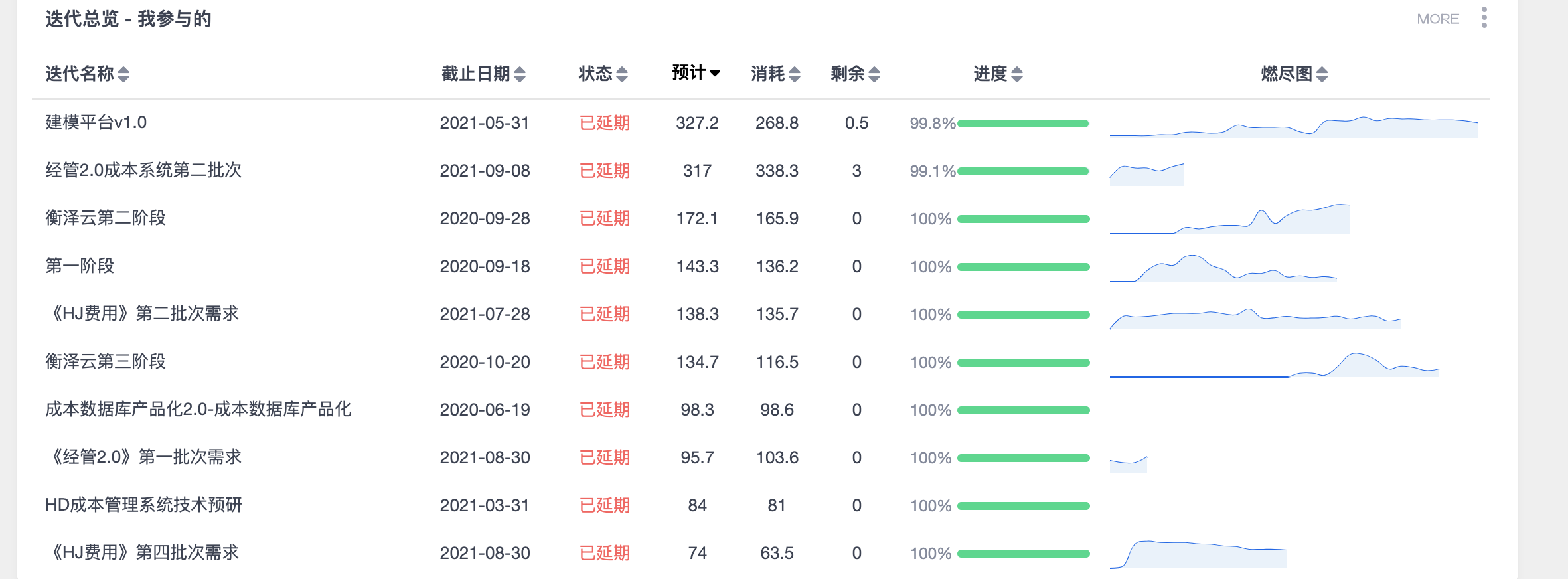This screenshot has height=579, width=1568.
Task: Open 成本数据库产品化2.0-成本数据库产品化 iteration
Action: (x=198, y=410)
